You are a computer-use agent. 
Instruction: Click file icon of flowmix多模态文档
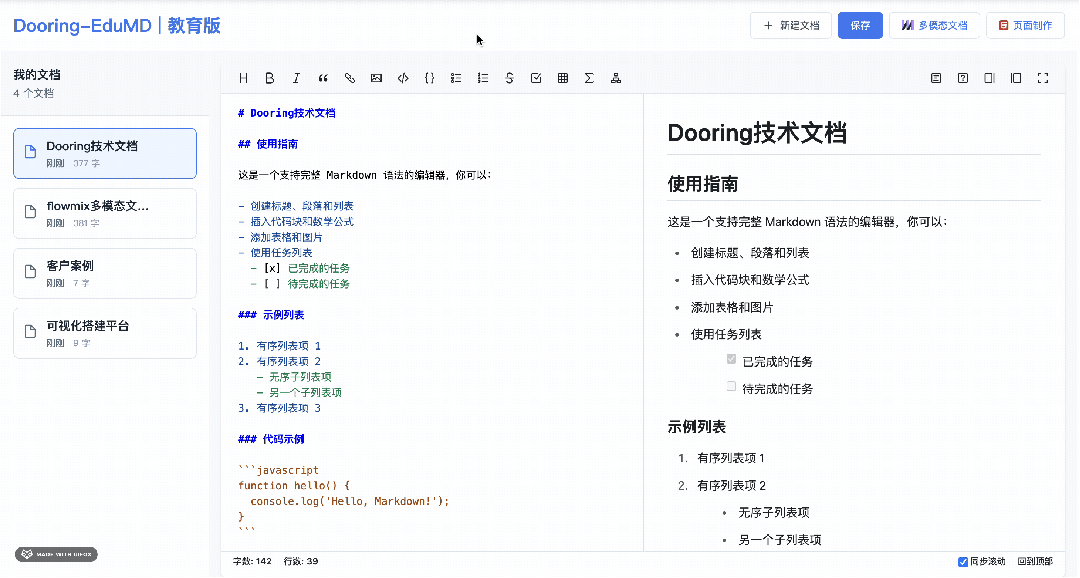30,211
